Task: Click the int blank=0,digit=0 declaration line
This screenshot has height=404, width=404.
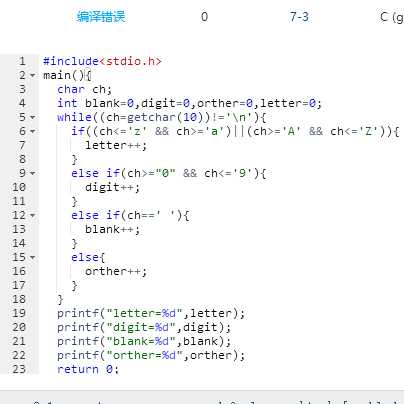Action: (x=190, y=103)
